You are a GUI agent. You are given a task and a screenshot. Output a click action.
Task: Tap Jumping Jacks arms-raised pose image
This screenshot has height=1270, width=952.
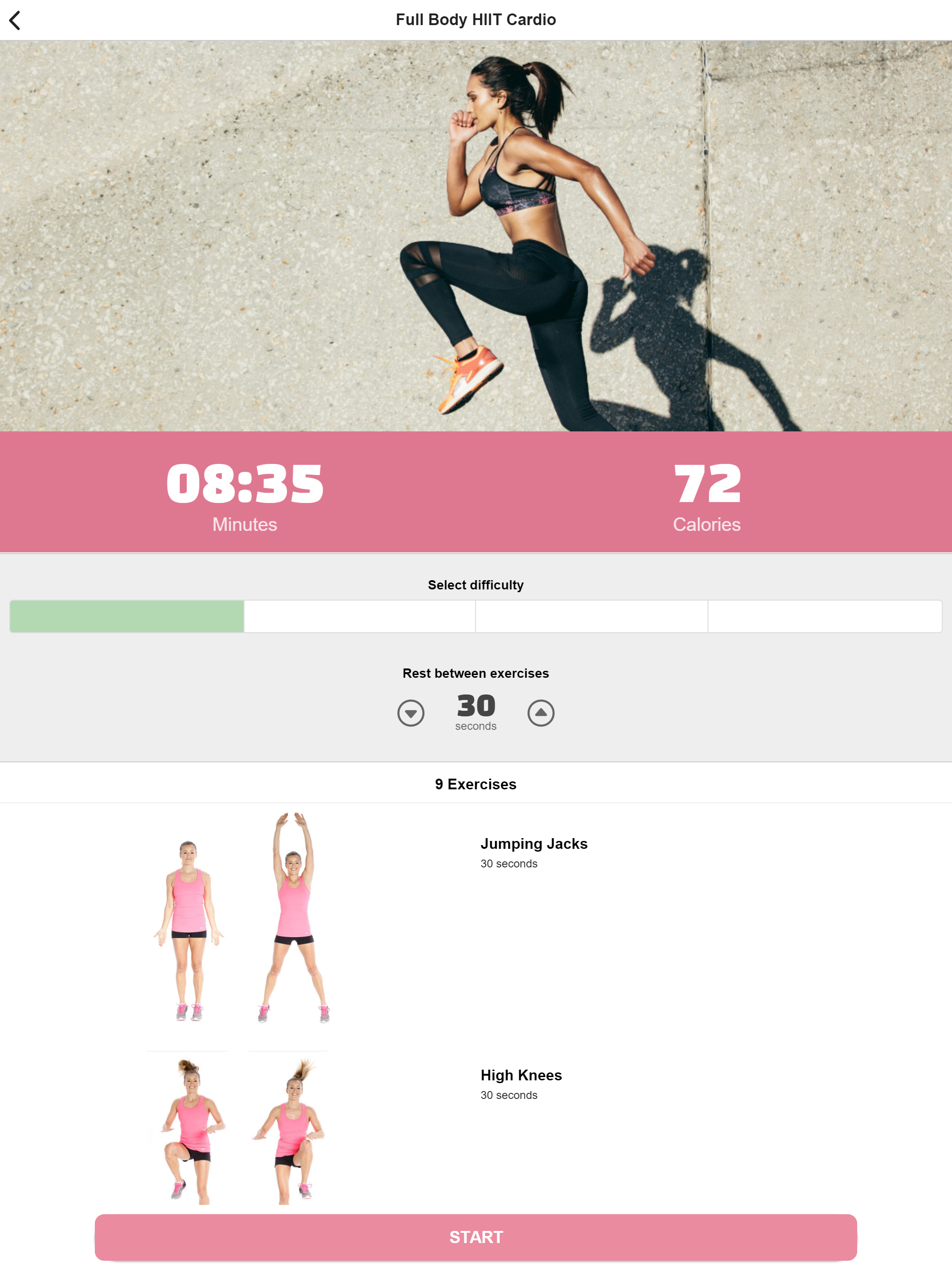[293, 918]
